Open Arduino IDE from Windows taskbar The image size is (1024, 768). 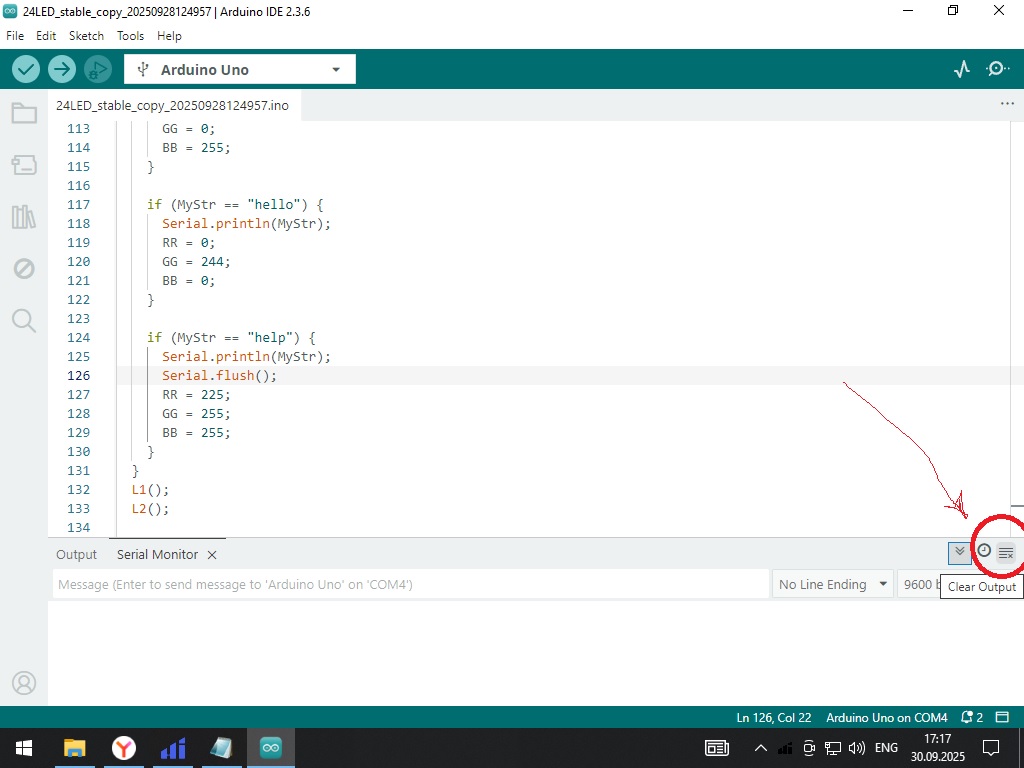point(271,747)
